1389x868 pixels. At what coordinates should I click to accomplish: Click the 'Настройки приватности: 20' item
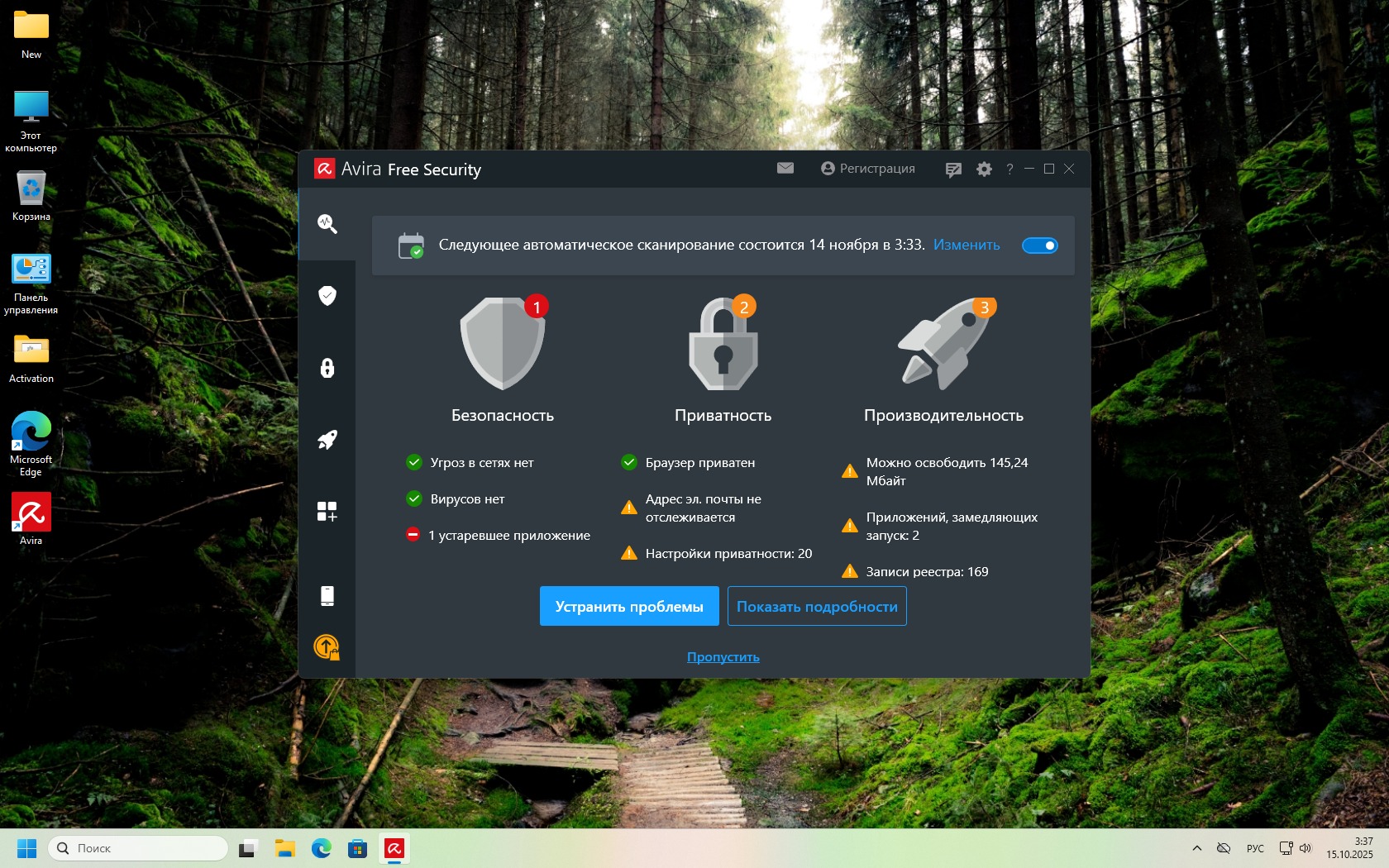(x=717, y=554)
